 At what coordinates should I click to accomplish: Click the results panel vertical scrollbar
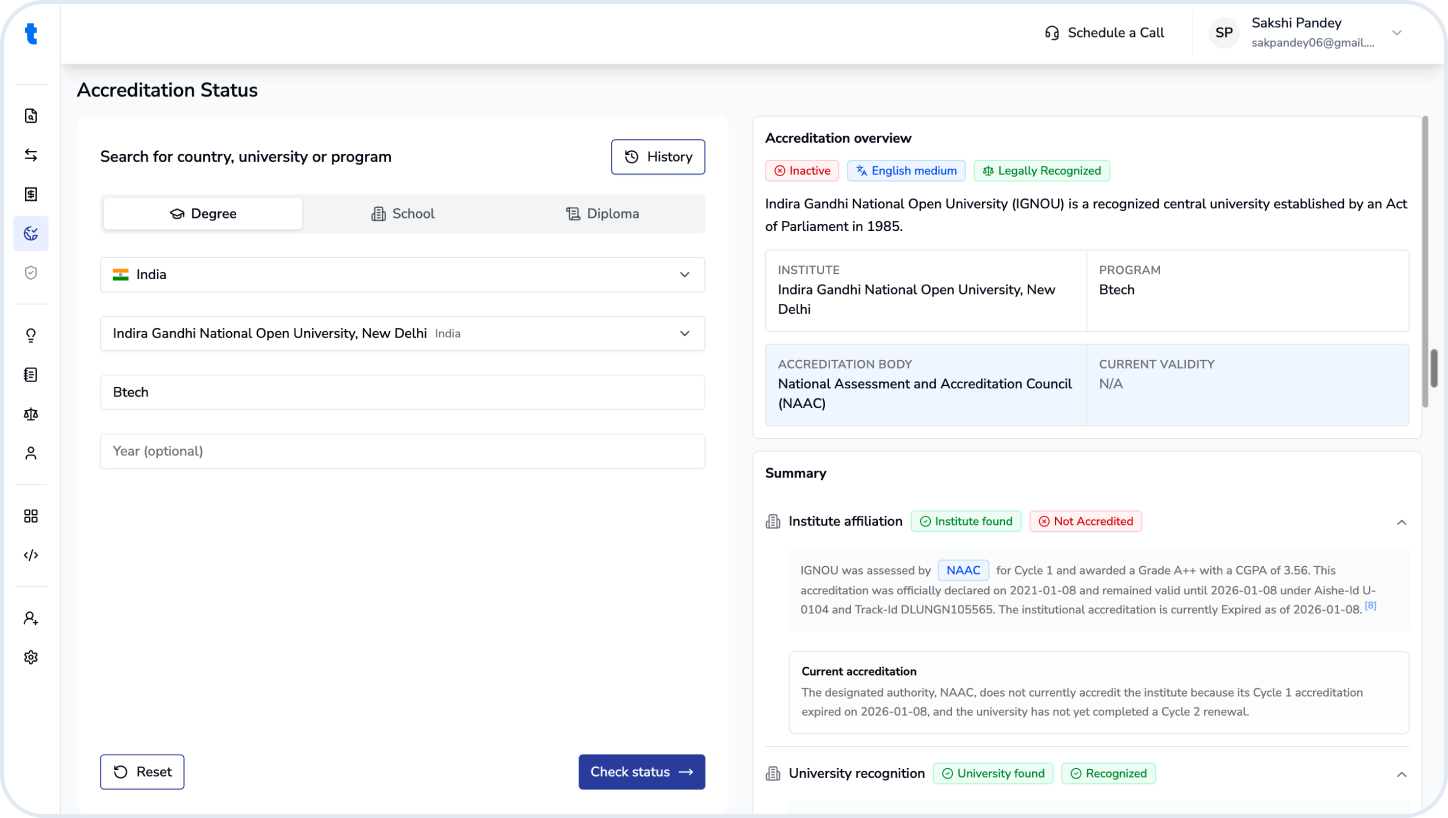click(1433, 367)
